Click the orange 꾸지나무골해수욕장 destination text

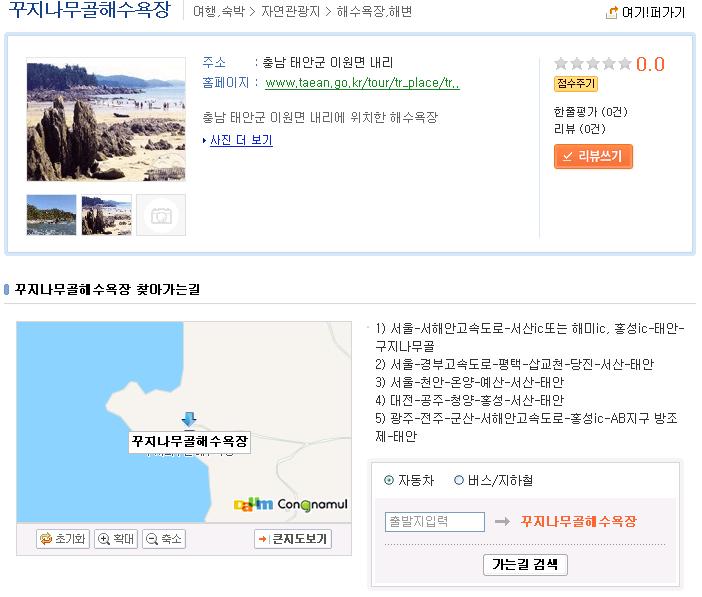(578, 521)
